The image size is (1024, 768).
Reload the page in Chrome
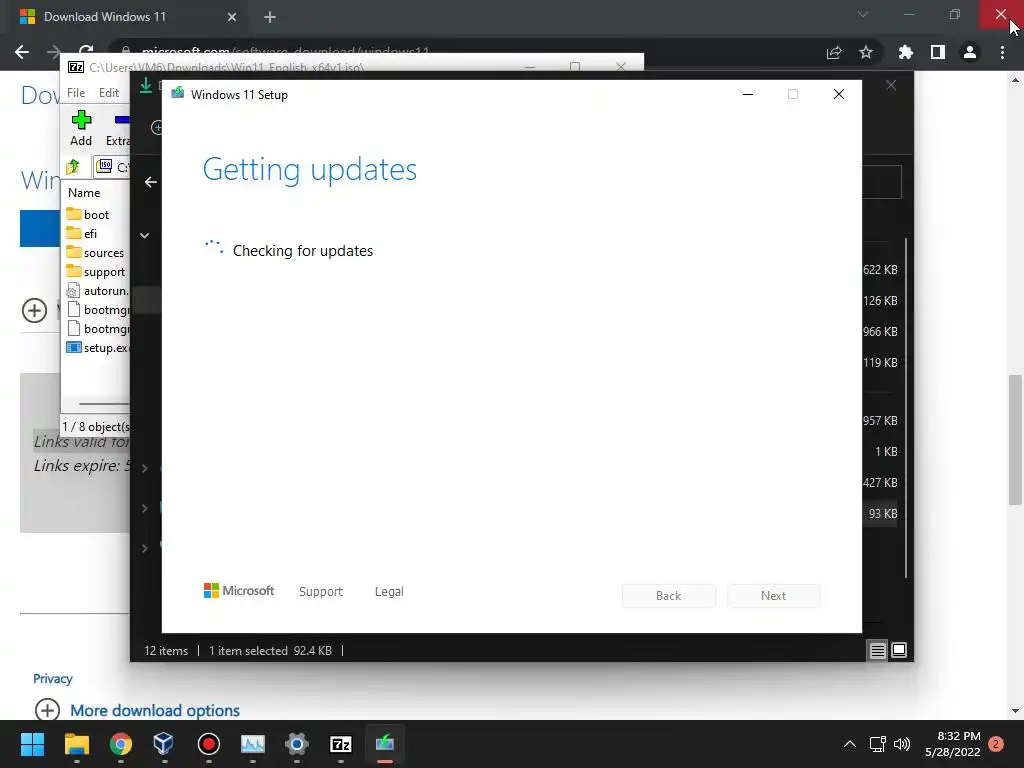point(86,51)
